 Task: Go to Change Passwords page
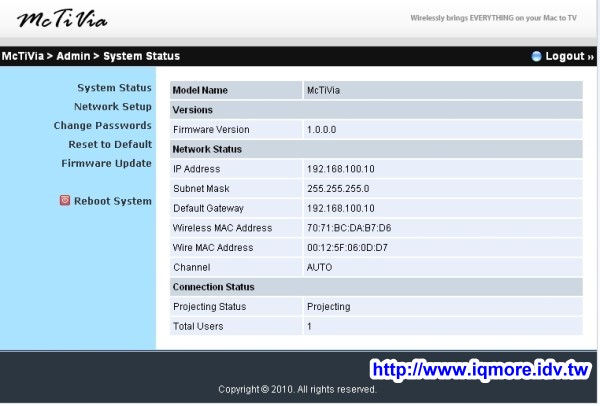tap(103, 126)
